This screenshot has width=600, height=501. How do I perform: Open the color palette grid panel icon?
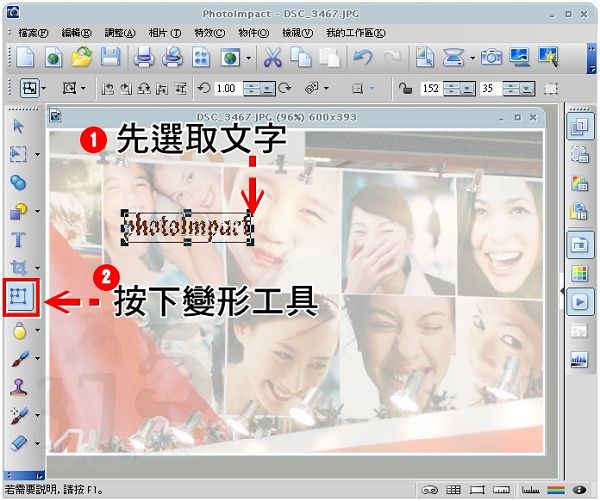pyautogui.click(x=579, y=274)
